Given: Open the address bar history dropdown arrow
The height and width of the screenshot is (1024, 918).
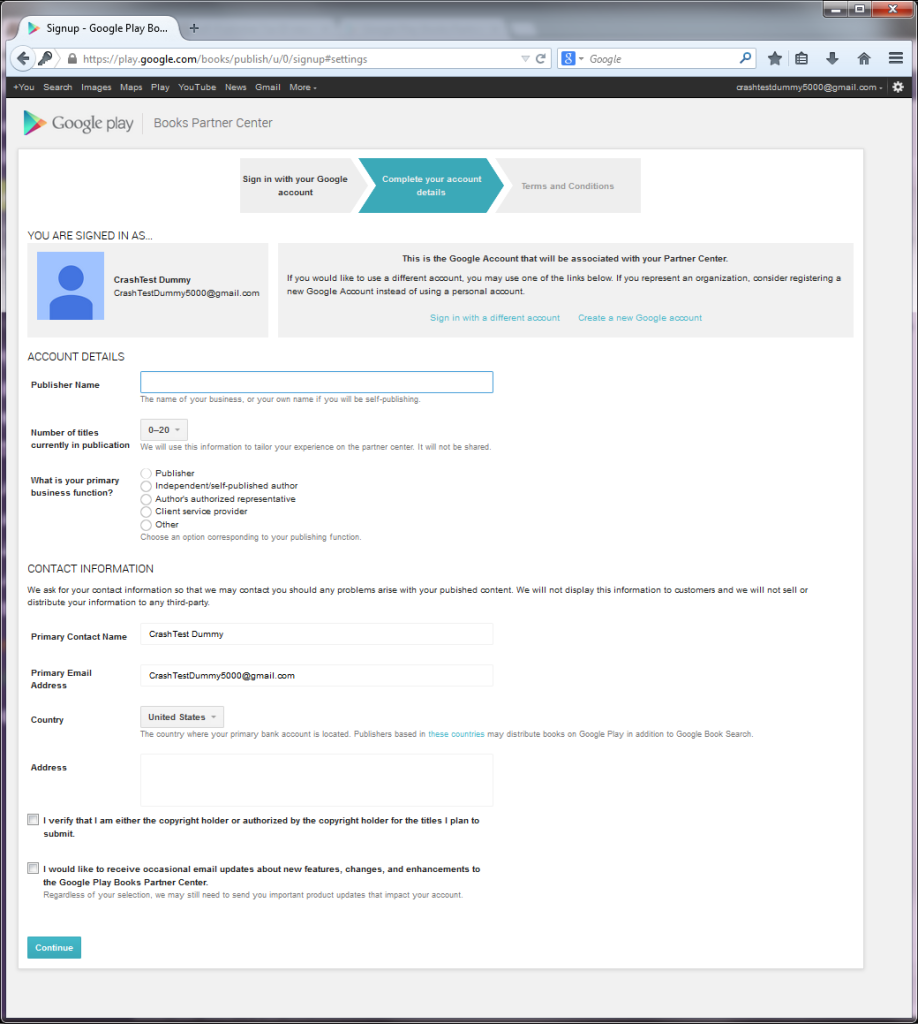Looking at the screenshot, I should click(525, 59).
